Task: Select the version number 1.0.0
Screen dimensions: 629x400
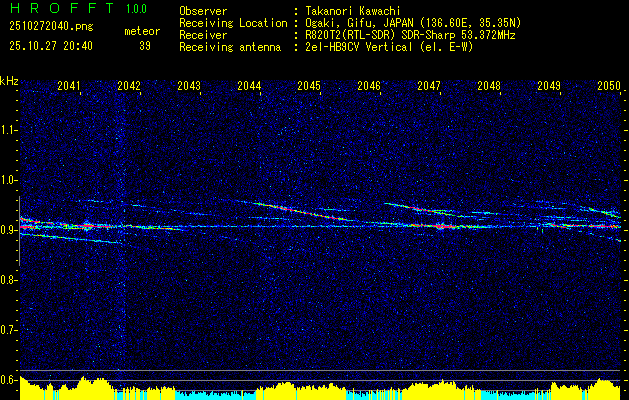Action: click(x=136, y=8)
